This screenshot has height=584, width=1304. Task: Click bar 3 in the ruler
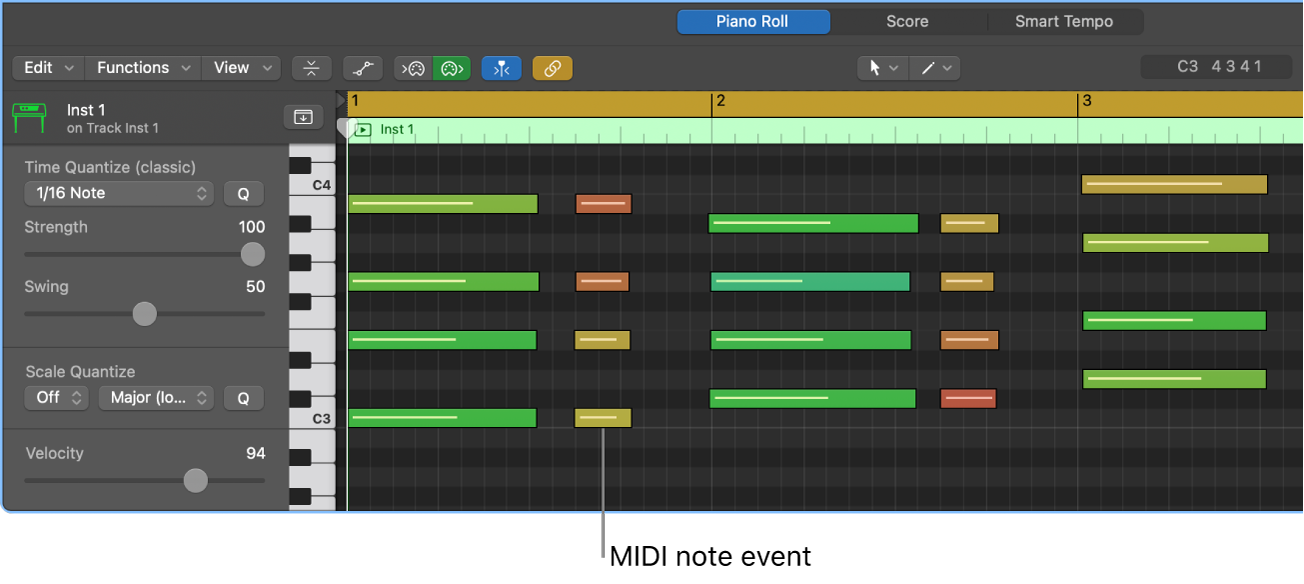tap(1087, 101)
